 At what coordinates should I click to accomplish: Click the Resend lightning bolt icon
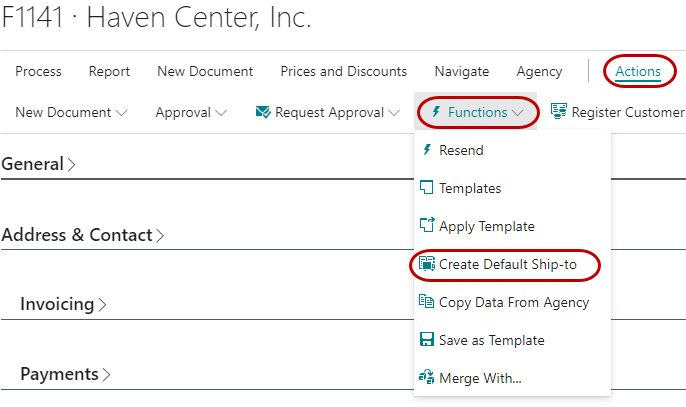(x=427, y=150)
